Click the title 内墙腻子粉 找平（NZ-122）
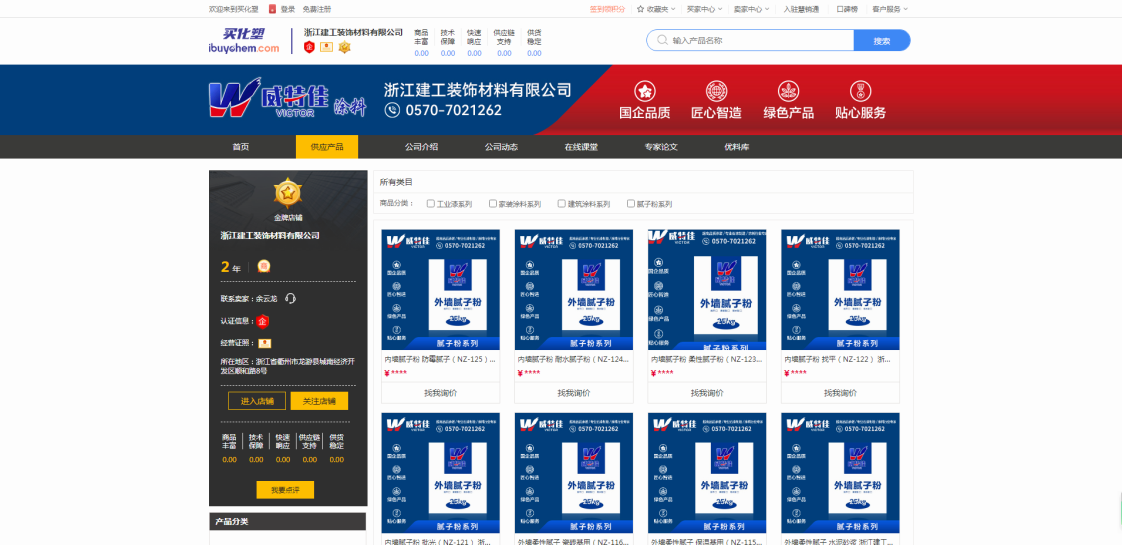Screen dimensions: 1122x545 [x=839, y=359]
